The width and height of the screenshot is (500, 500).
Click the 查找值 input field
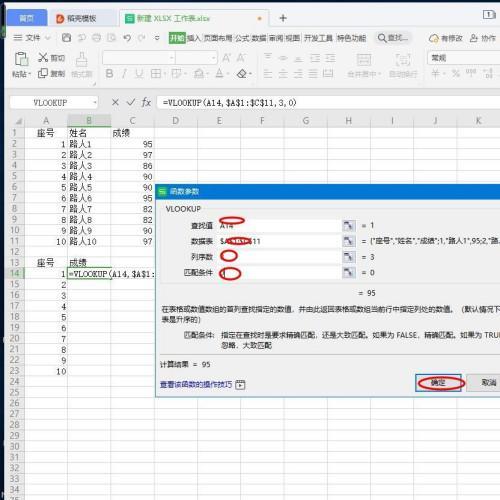[279, 226]
